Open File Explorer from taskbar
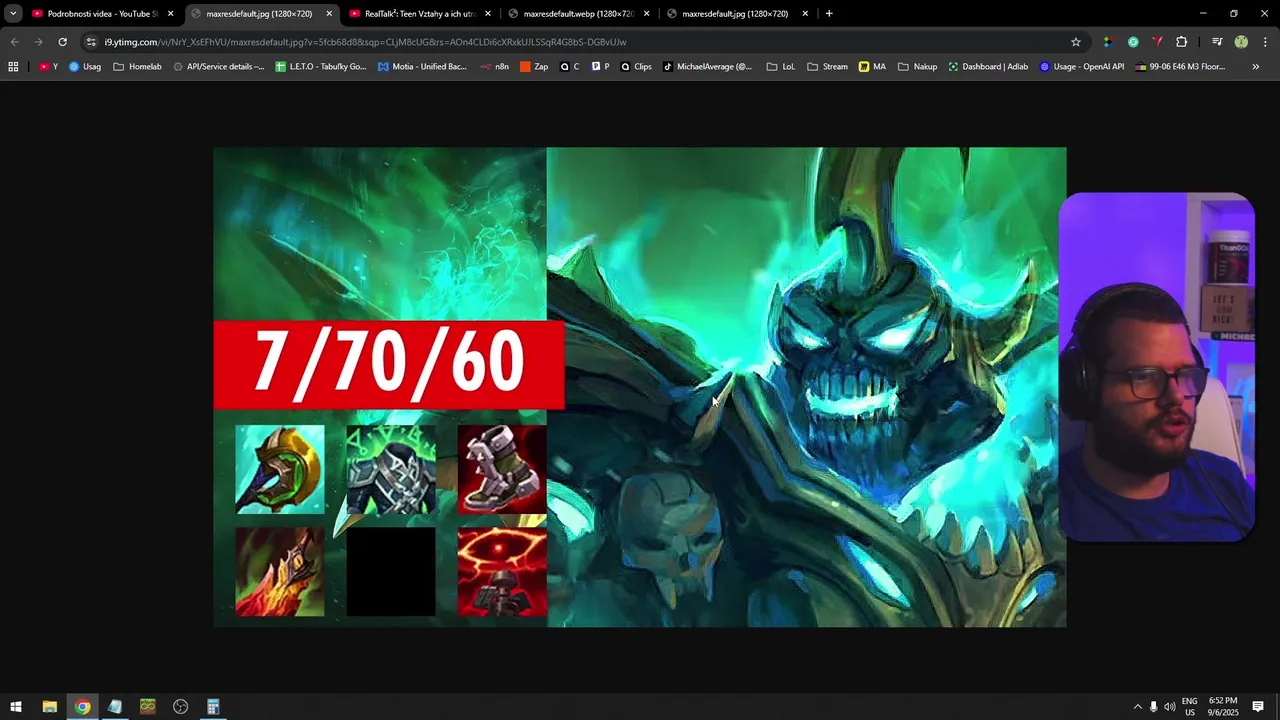Image resolution: width=1280 pixels, height=720 pixels. click(x=49, y=707)
